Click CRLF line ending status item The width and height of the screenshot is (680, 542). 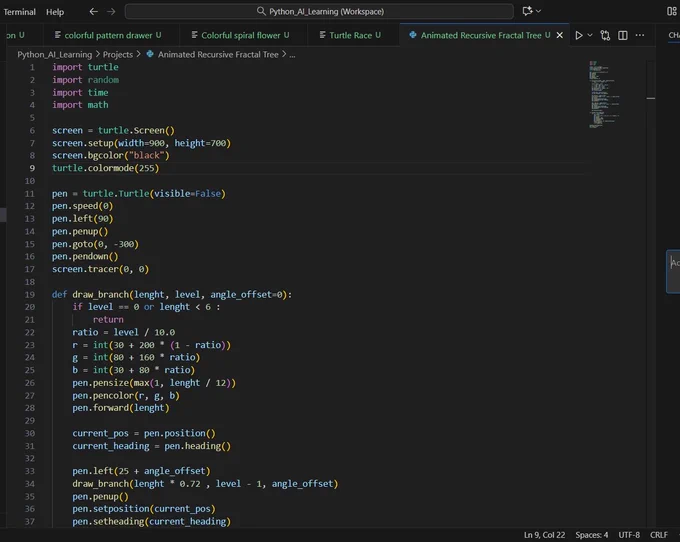[x=659, y=535]
